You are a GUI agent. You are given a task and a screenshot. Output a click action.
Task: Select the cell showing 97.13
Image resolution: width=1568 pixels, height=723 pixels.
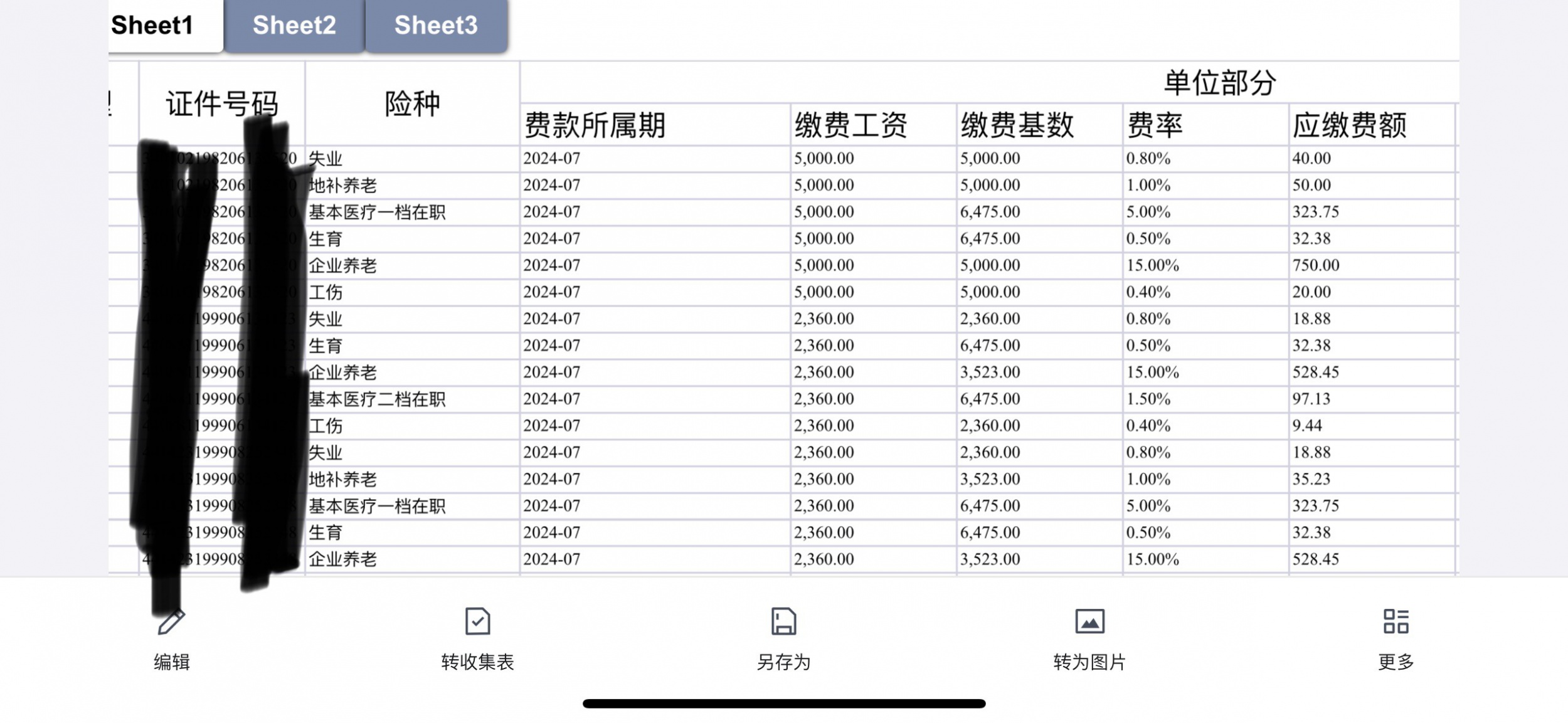tap(1371, 399)
